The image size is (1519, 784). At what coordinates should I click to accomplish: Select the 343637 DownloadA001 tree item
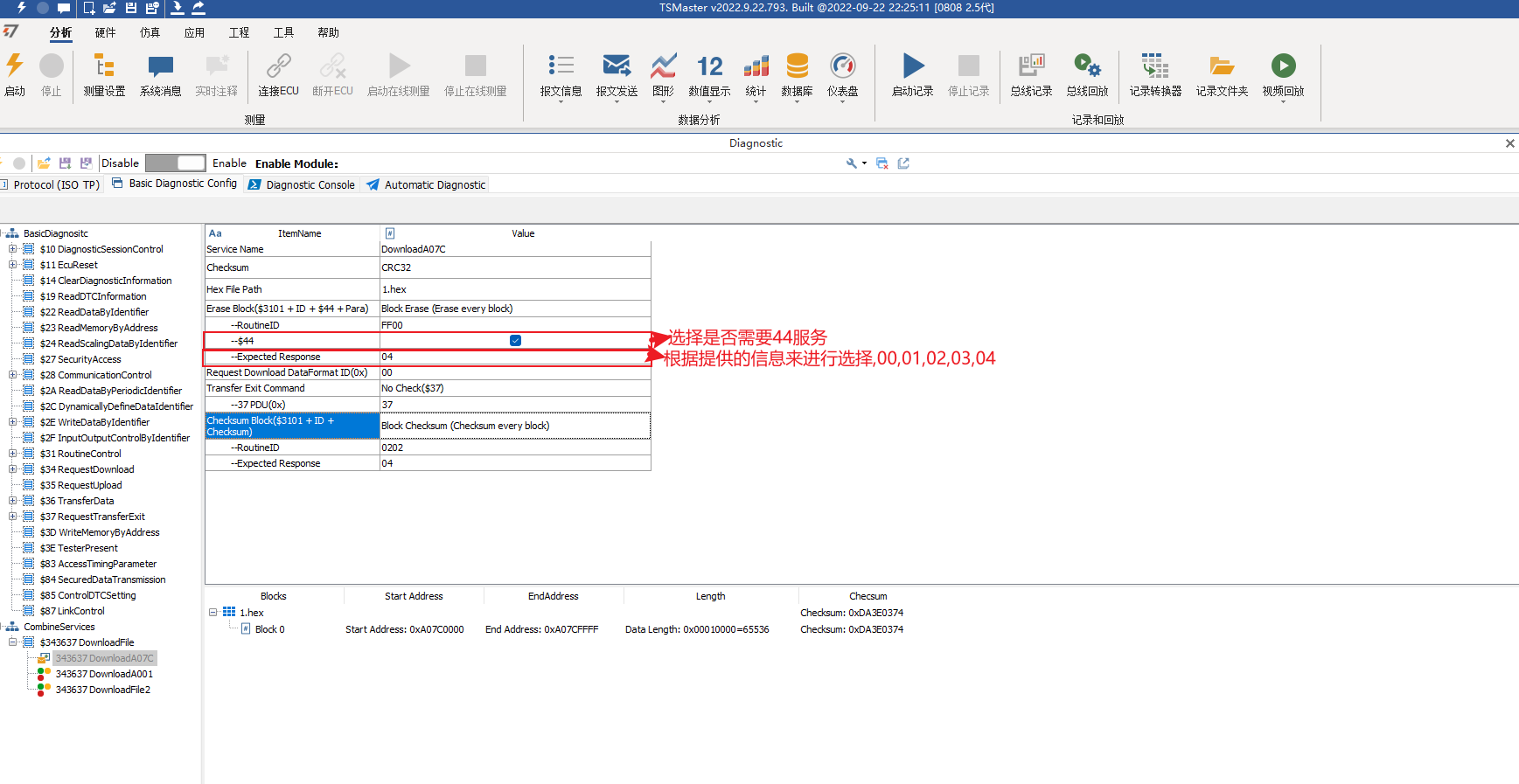104,674
